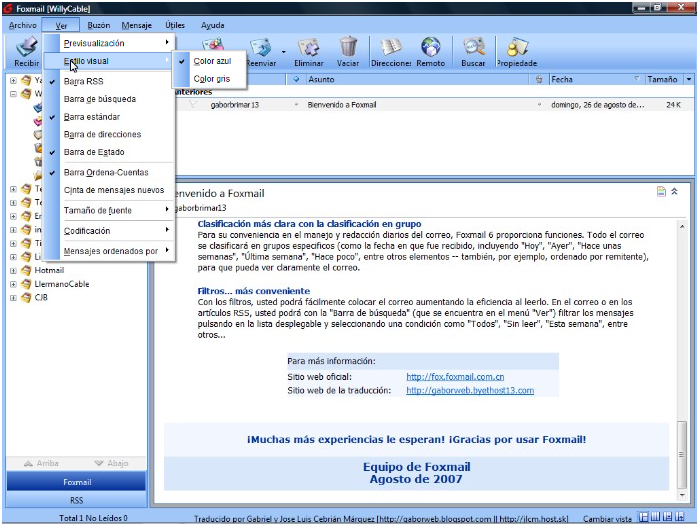Click the Buscar magnifier icon
Viewport: 697px width, 524px height.
pyautogui.click(x=473, y=47)
